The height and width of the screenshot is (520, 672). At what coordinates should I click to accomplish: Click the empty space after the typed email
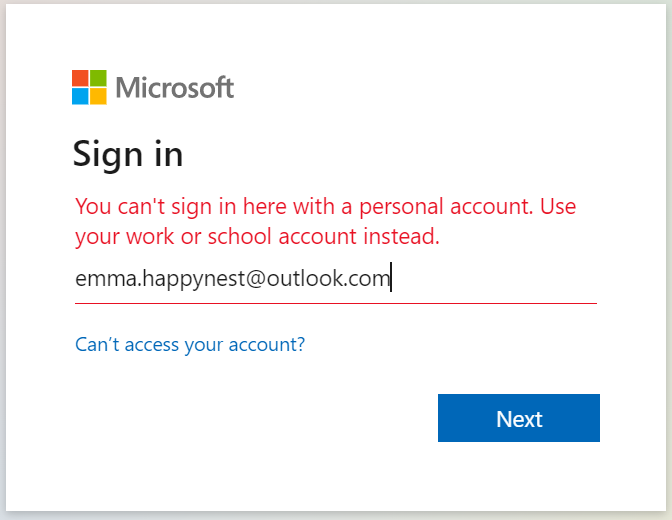[x=493, y=279]
